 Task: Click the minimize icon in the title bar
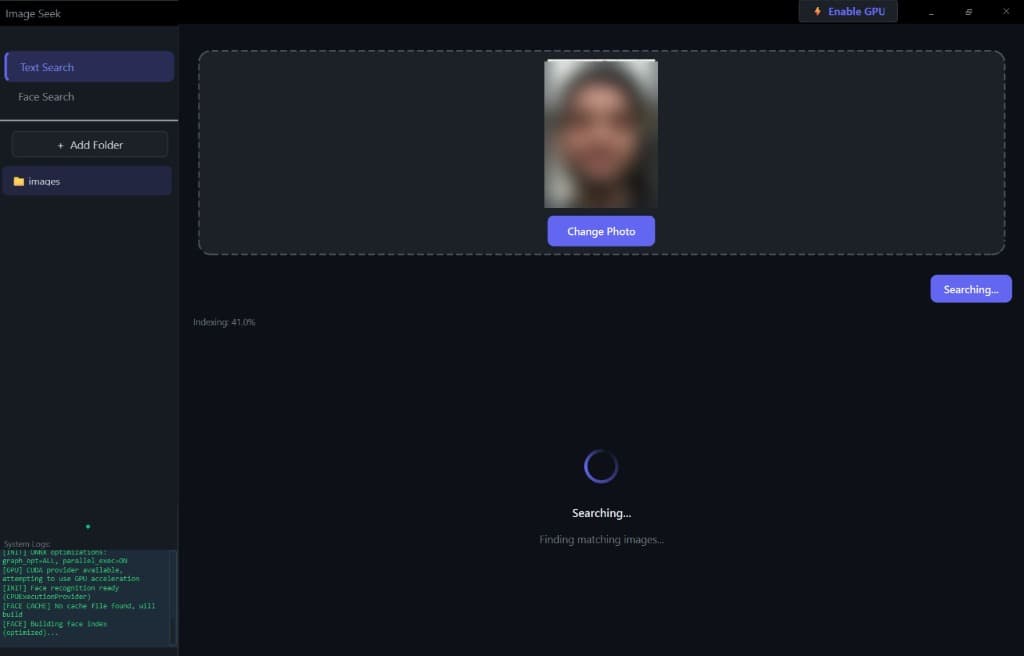pyautogui.click(x=932, y=11)
